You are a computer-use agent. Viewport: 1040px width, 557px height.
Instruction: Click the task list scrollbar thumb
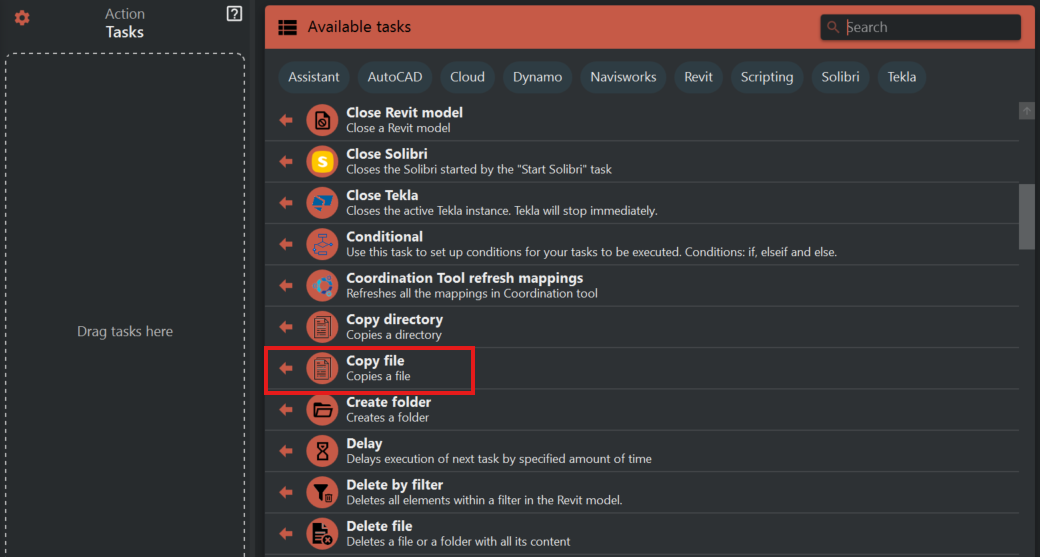click(1026, 216)
